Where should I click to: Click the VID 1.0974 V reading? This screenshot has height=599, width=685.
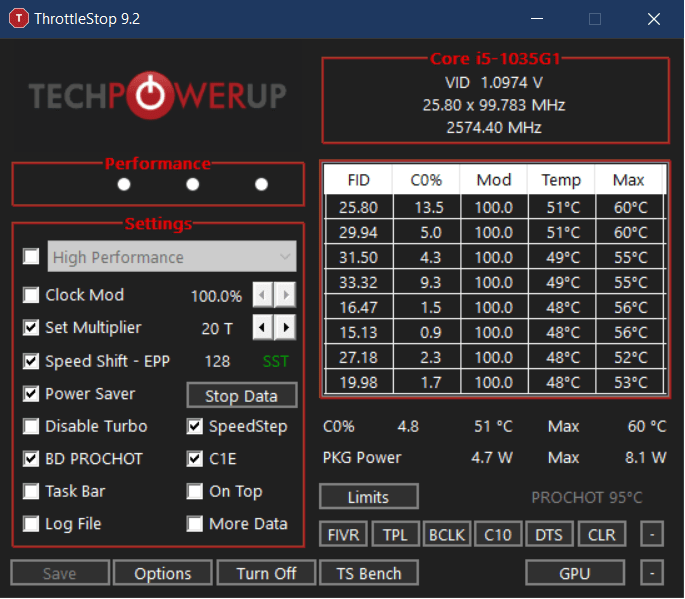[x=494, y=82]
